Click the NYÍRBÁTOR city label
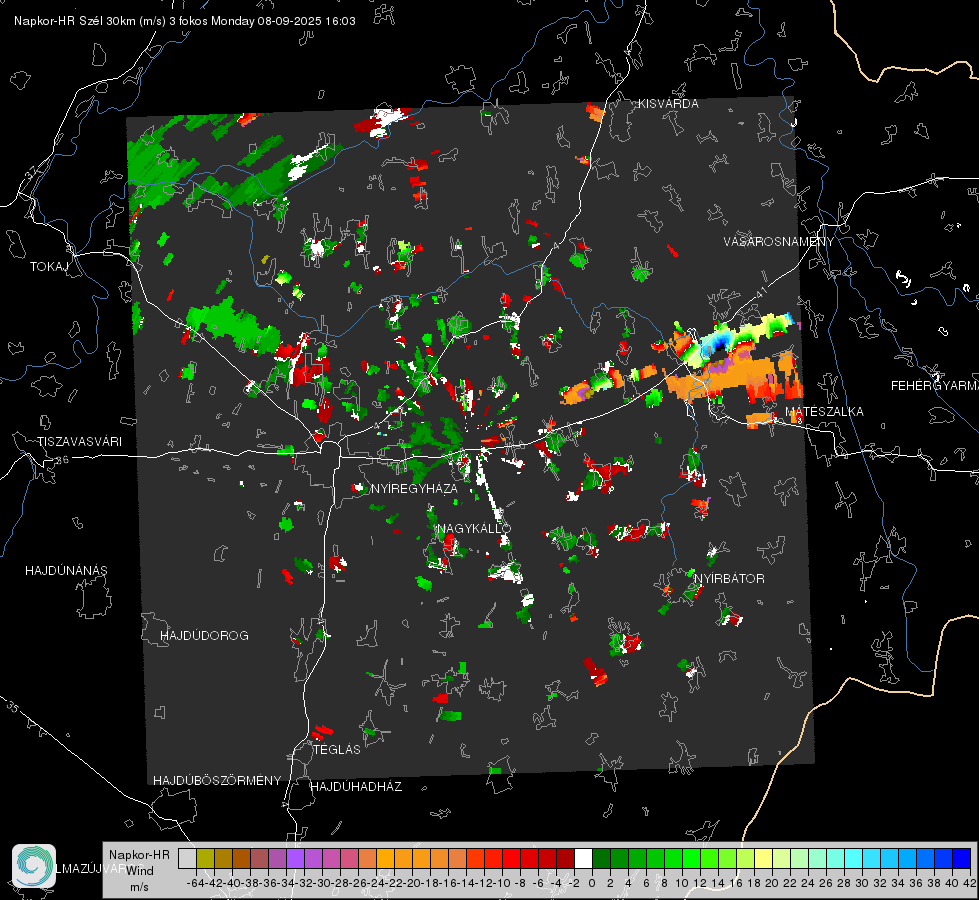Screen dimensions: 979x900 coord(729,578)
